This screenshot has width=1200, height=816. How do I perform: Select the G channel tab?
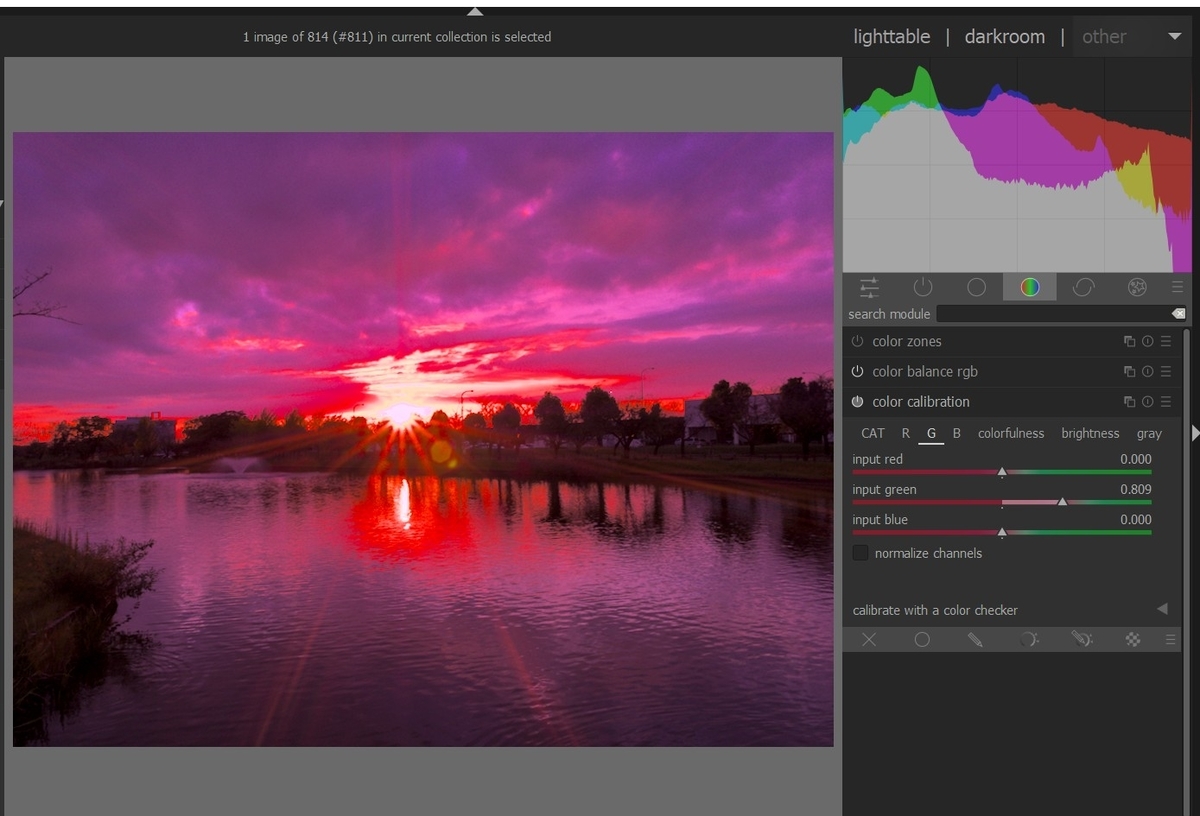click(931, 433)
